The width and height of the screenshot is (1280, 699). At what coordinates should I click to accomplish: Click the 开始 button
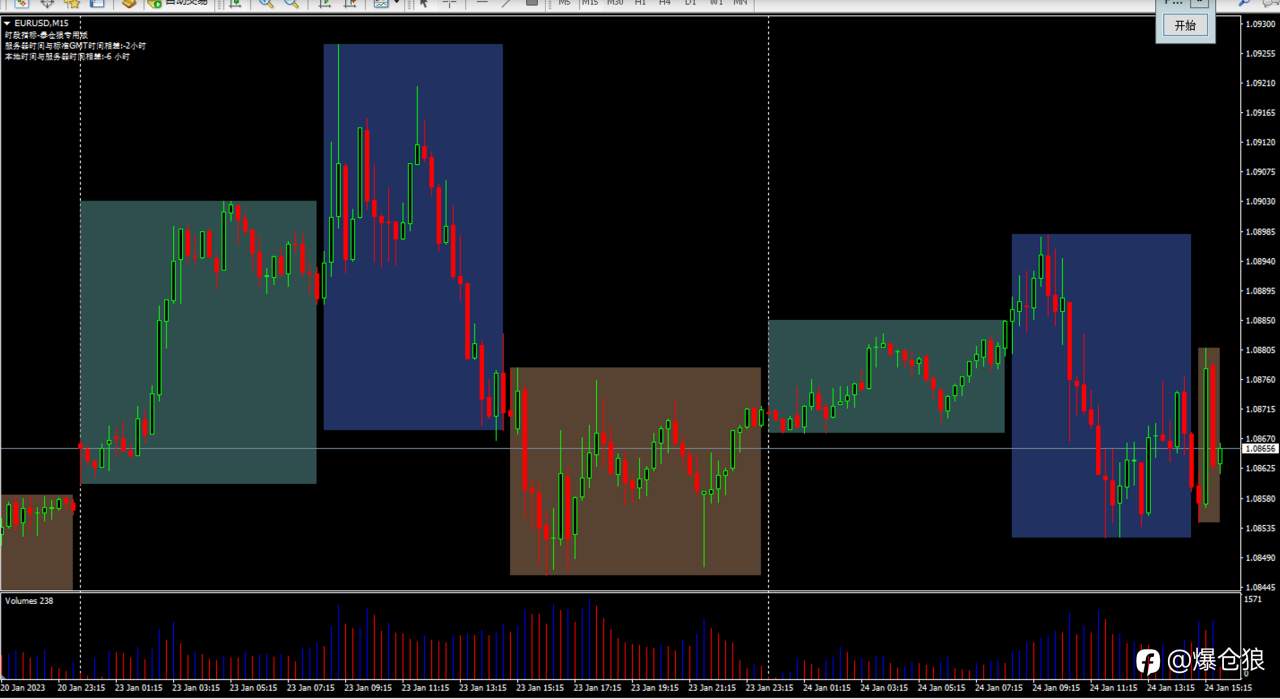tap(1185, 25)
